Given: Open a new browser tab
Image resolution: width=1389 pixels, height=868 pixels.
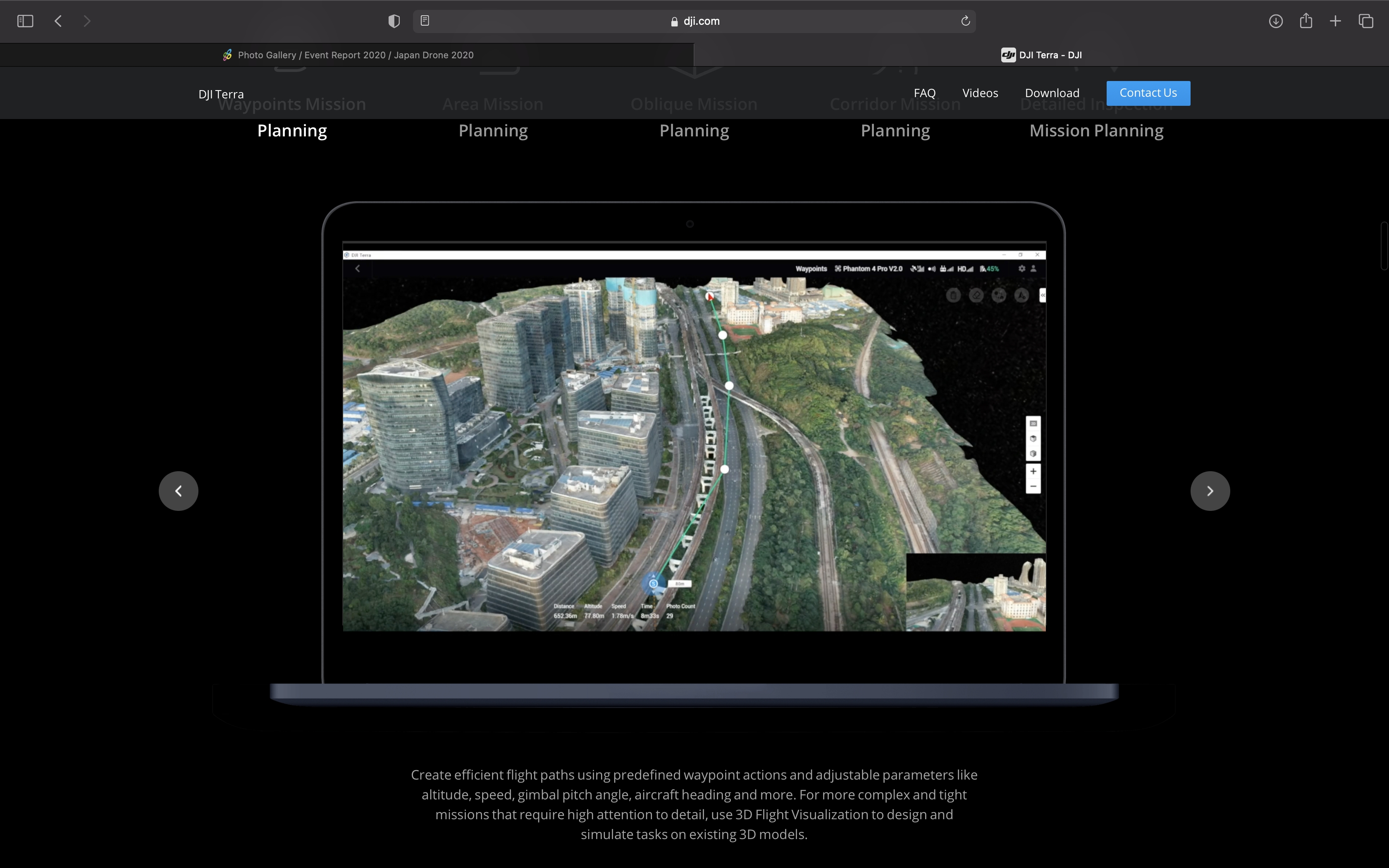Looking at the screenshot, I should click(1336, 21).
